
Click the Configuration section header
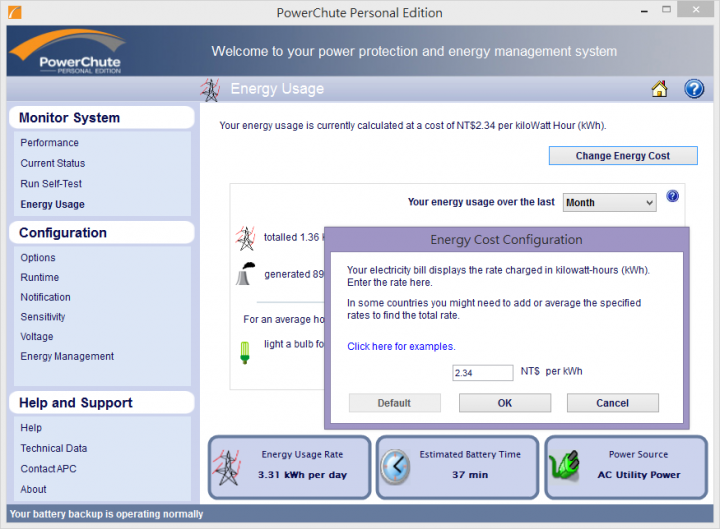coord(101,233)
